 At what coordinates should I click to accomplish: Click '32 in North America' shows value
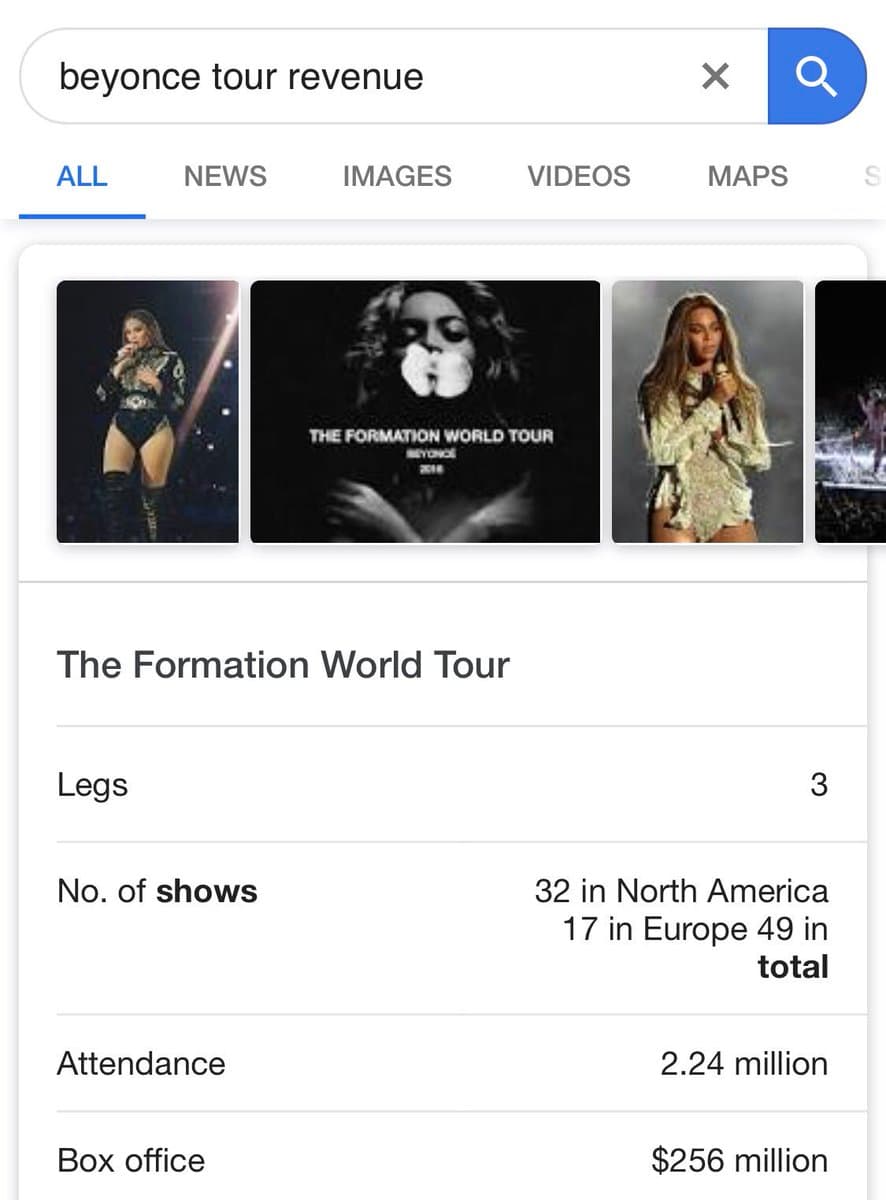[681, 891]
